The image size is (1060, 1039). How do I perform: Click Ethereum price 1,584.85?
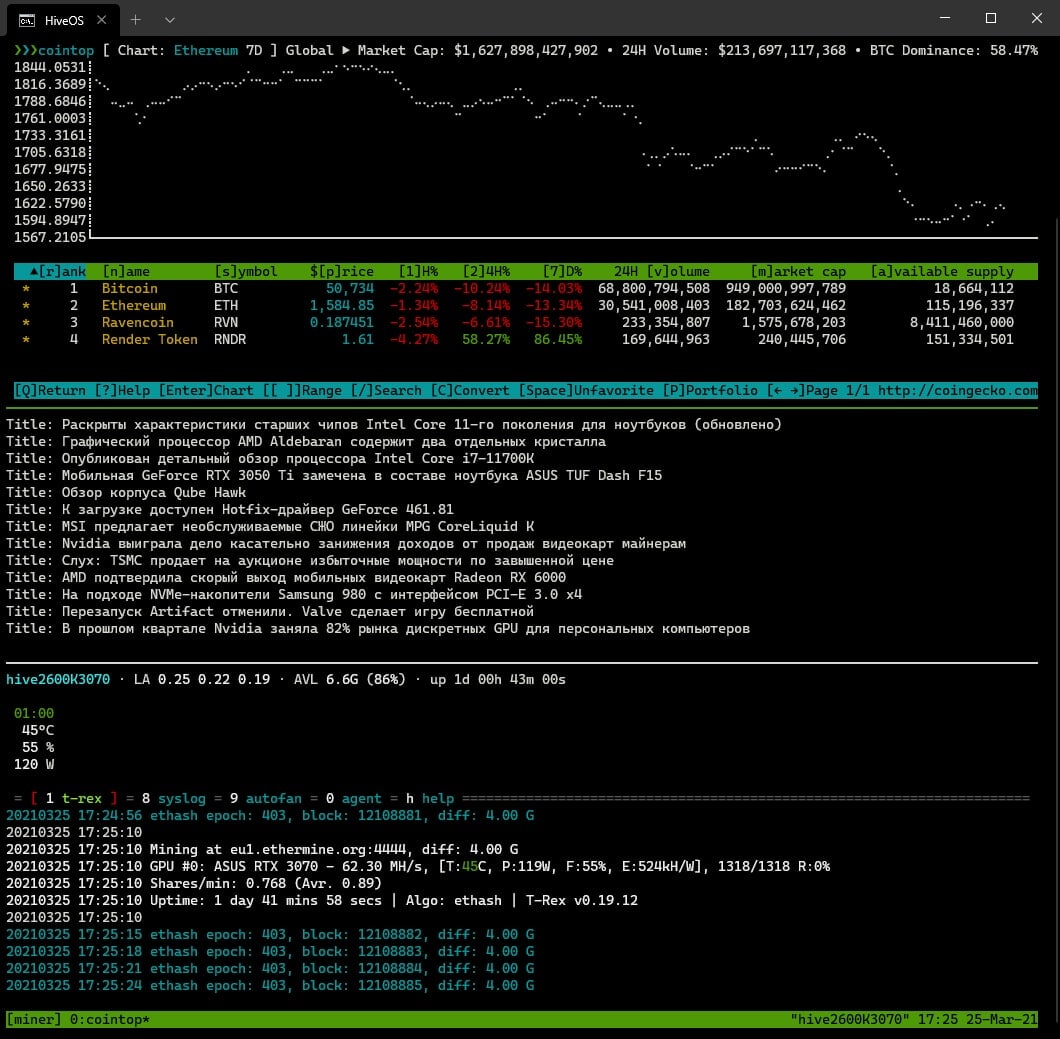(341, 306)
